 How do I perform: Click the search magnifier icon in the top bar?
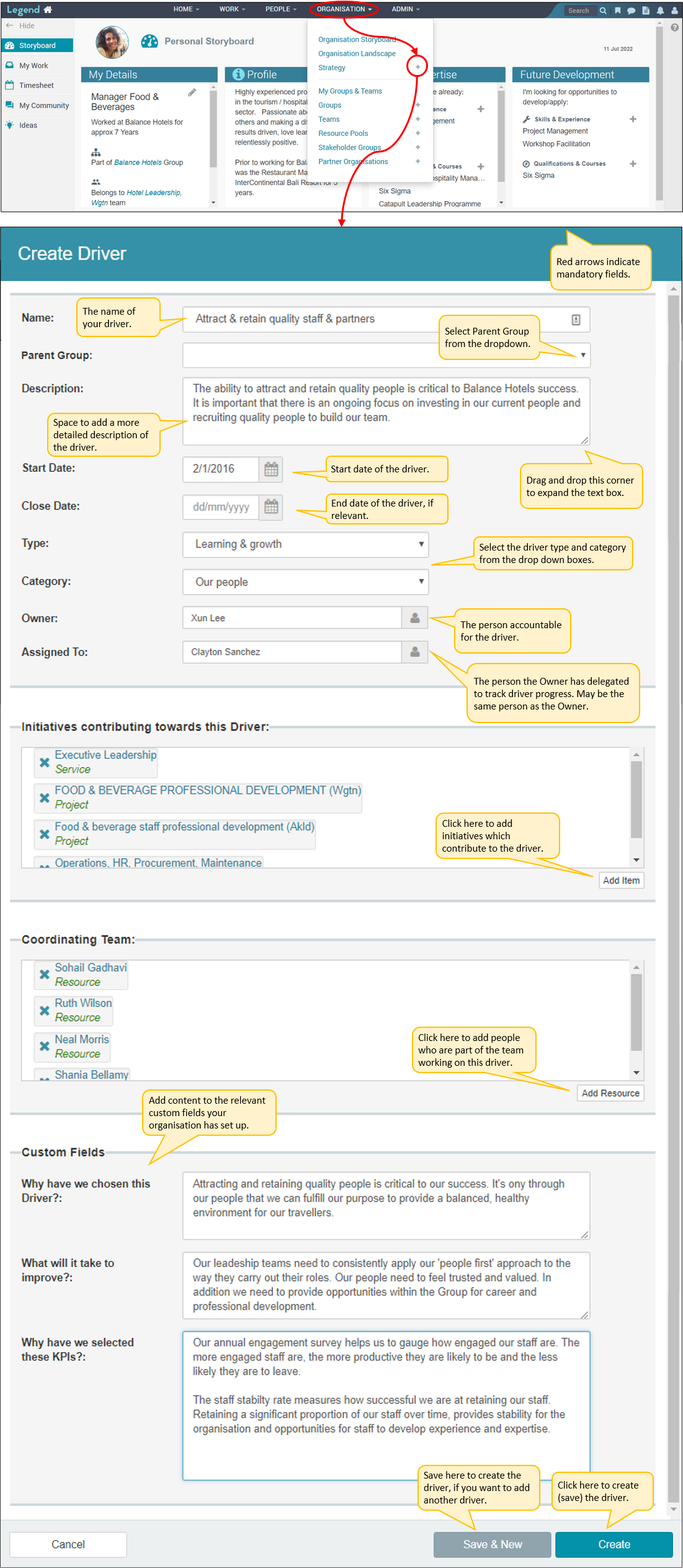(603, 11)
